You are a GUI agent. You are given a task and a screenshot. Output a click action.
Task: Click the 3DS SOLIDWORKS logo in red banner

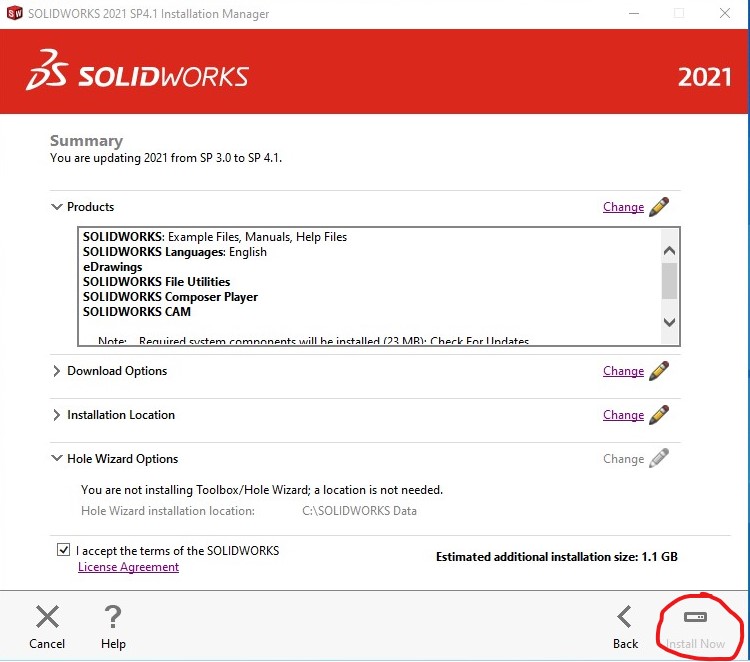coord(138,71)
